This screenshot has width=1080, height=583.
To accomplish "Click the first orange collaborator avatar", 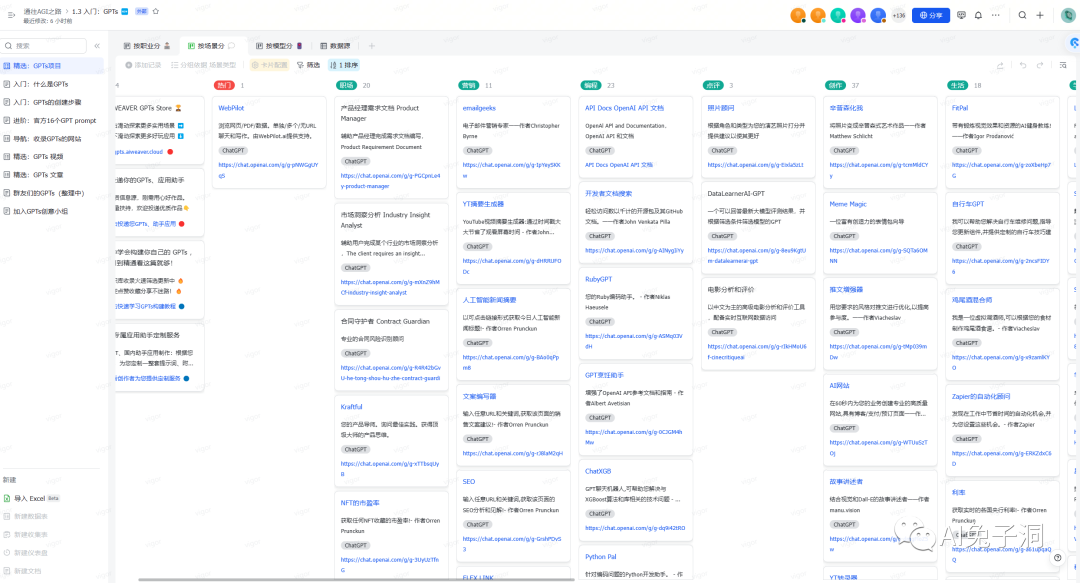I will [798, 15].
